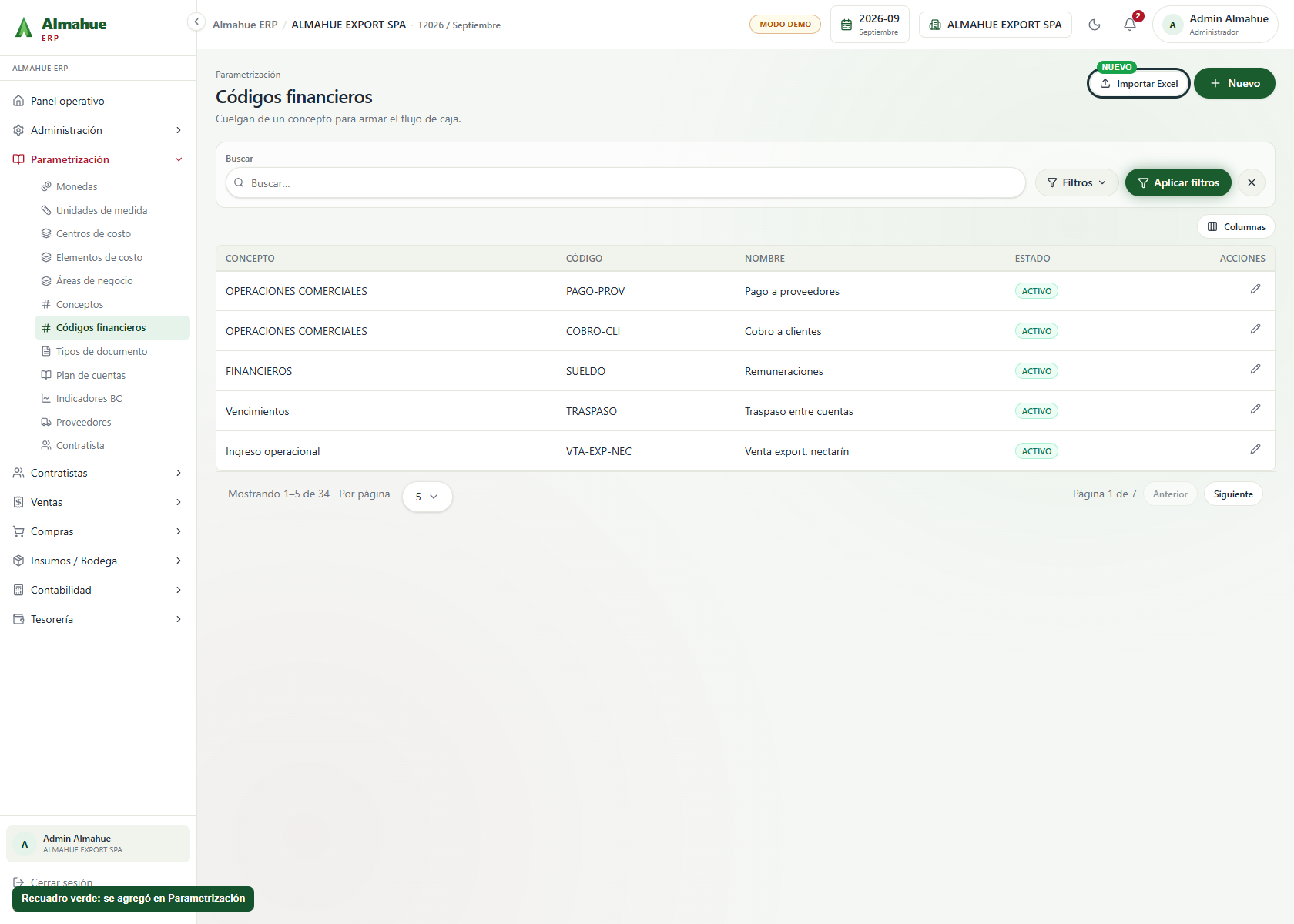Image resolution: width=1294 pixels, height=924 pixels.
Task: Open the rows per page dropdown
Action: [x=427, y=497]
